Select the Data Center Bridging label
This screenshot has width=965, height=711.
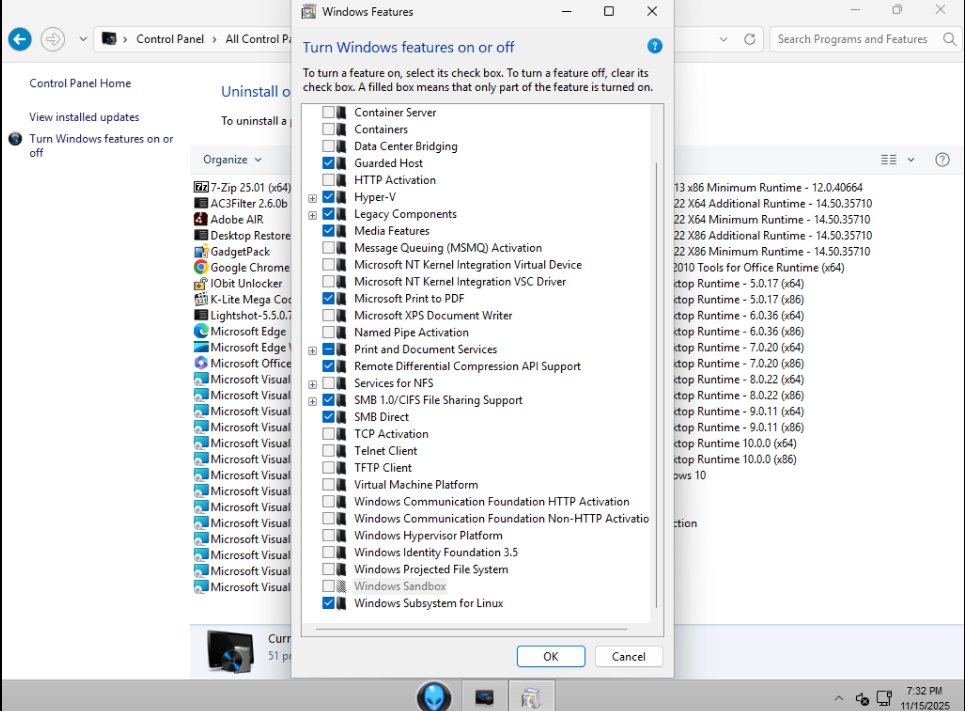pos(406,146)
